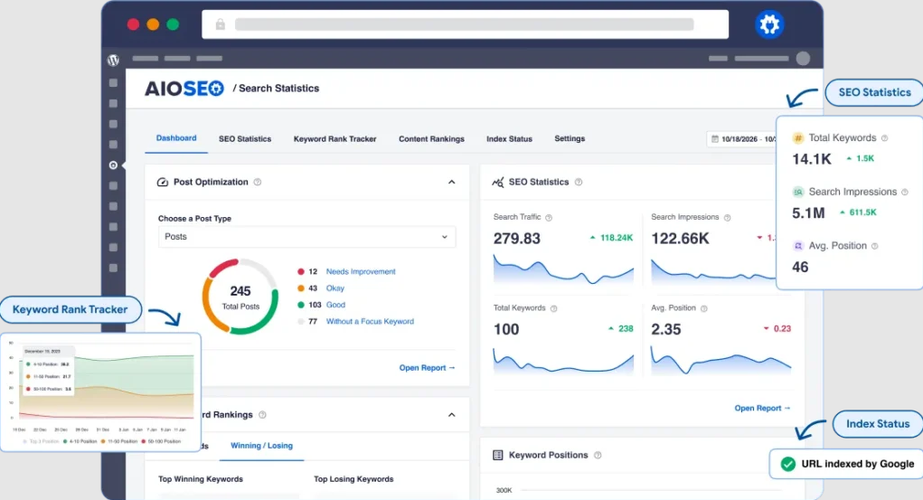Click the green check icon for URL indexed

[x=788, y=464]
